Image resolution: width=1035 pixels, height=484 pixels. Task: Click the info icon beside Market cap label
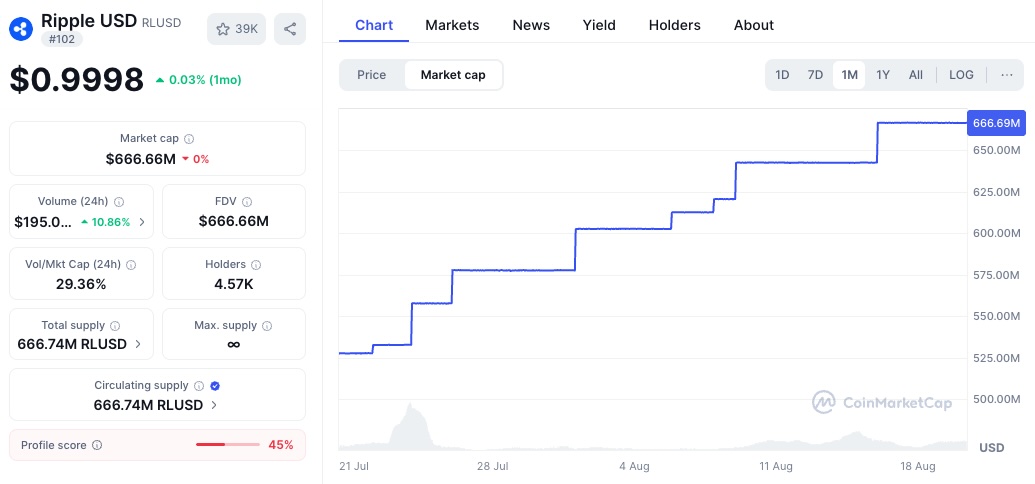coord(189,139)
